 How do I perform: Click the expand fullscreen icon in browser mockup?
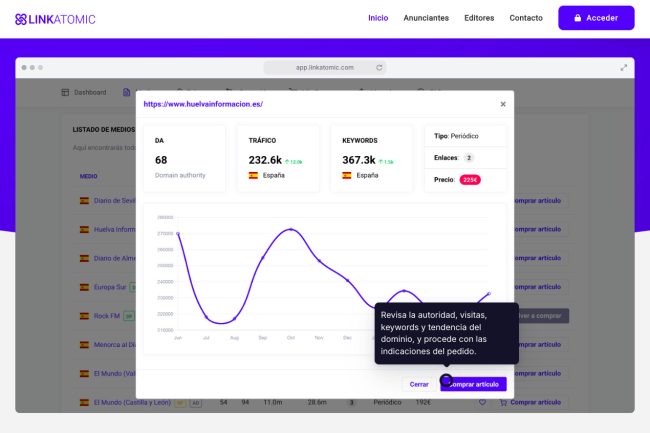point(624,68)
